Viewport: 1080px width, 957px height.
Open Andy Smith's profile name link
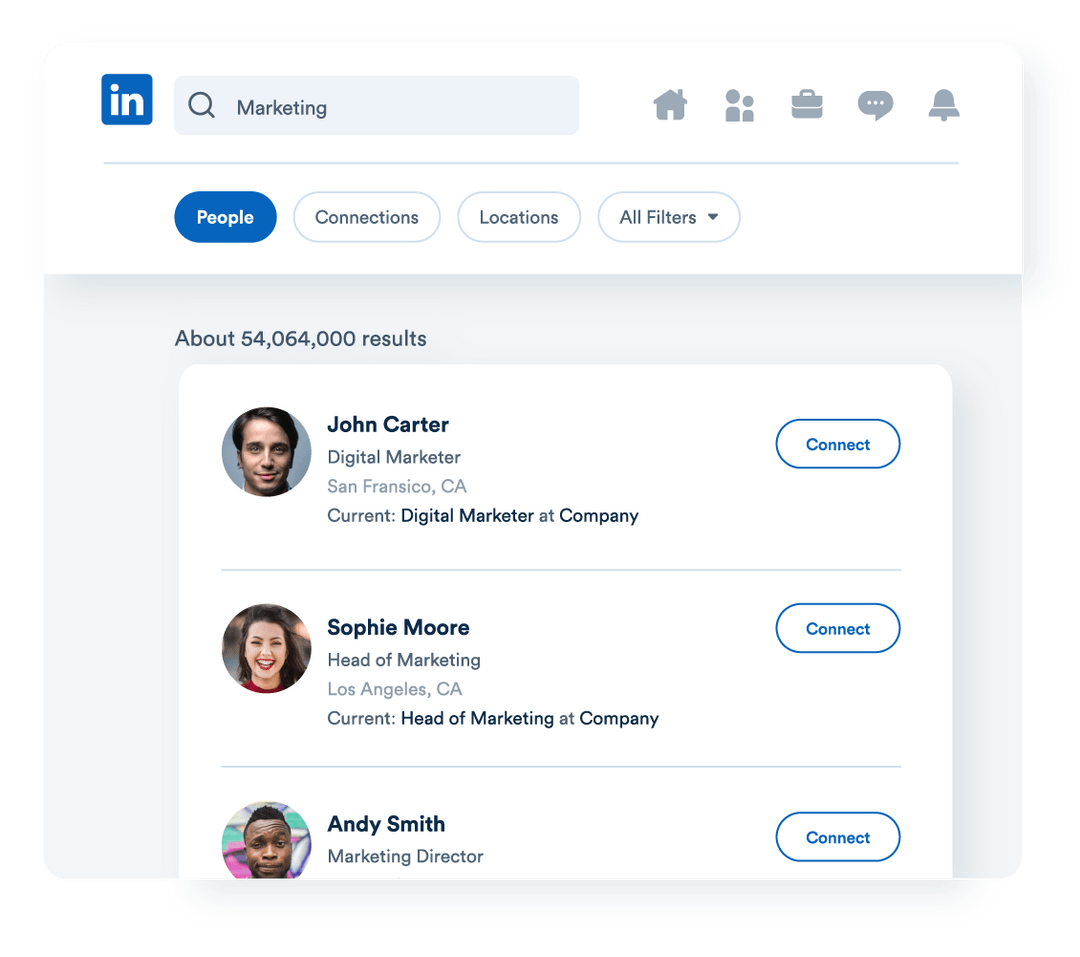coord(386,824)
